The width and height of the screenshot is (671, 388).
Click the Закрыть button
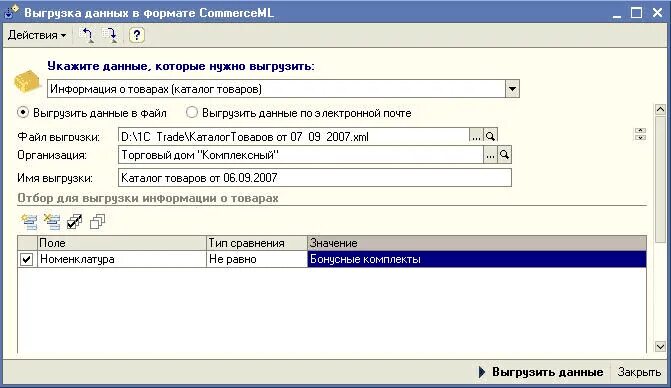[x=639, y=372]
